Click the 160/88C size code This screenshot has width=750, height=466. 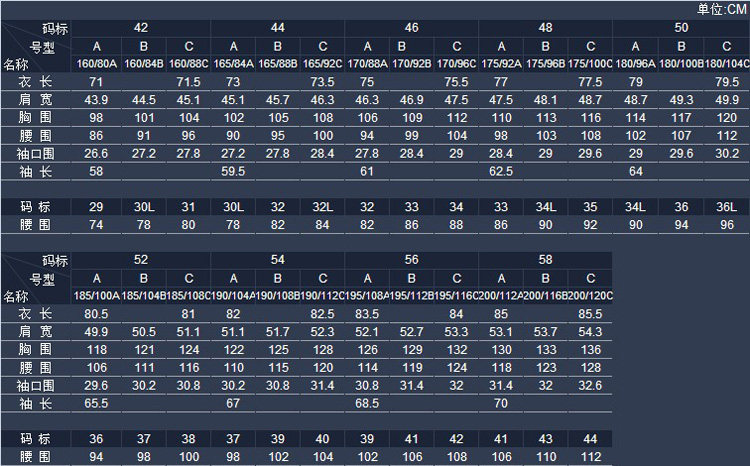point(188,64)
